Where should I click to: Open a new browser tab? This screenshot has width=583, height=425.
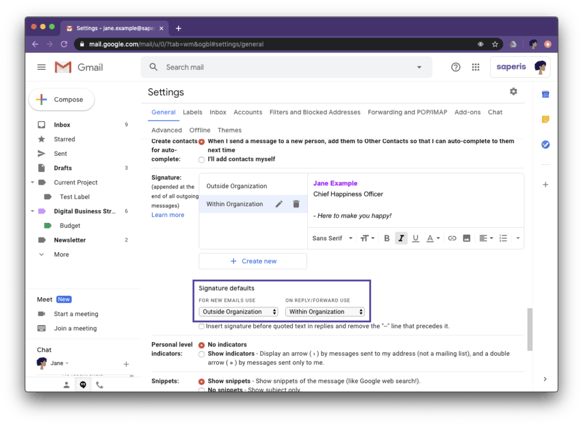point(178,28)
